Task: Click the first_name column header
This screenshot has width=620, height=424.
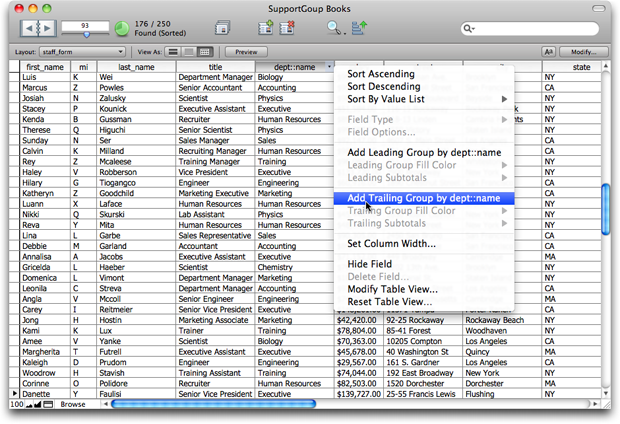Action: pos(45,67)
